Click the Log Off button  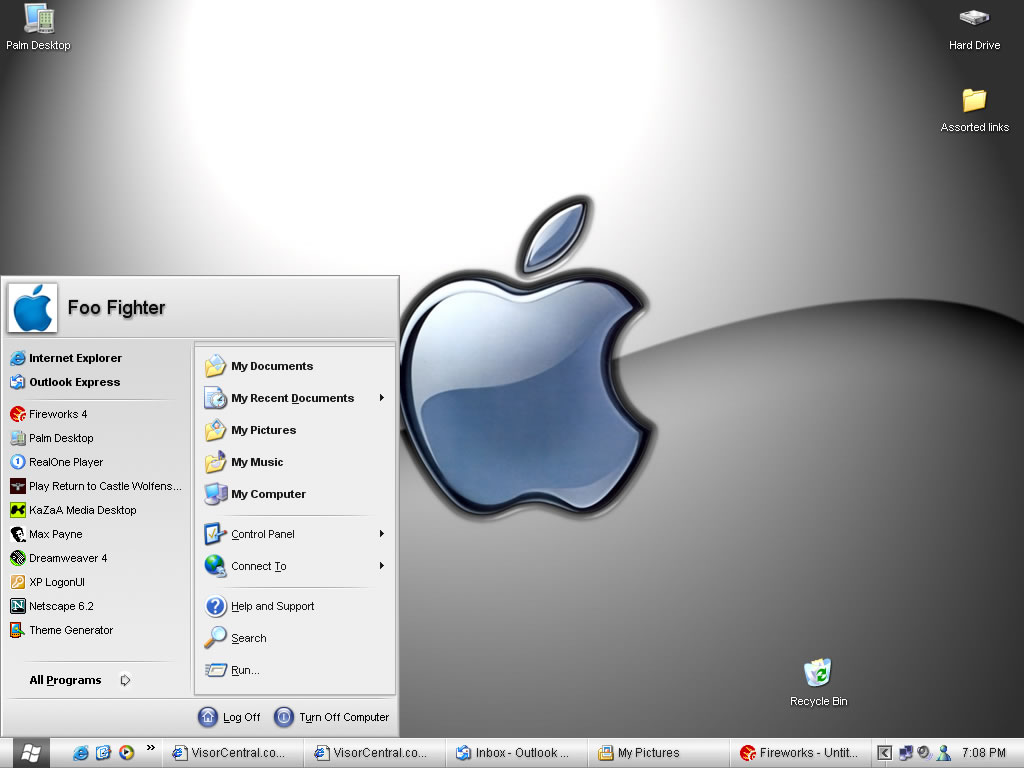click(x=230, y=717)
